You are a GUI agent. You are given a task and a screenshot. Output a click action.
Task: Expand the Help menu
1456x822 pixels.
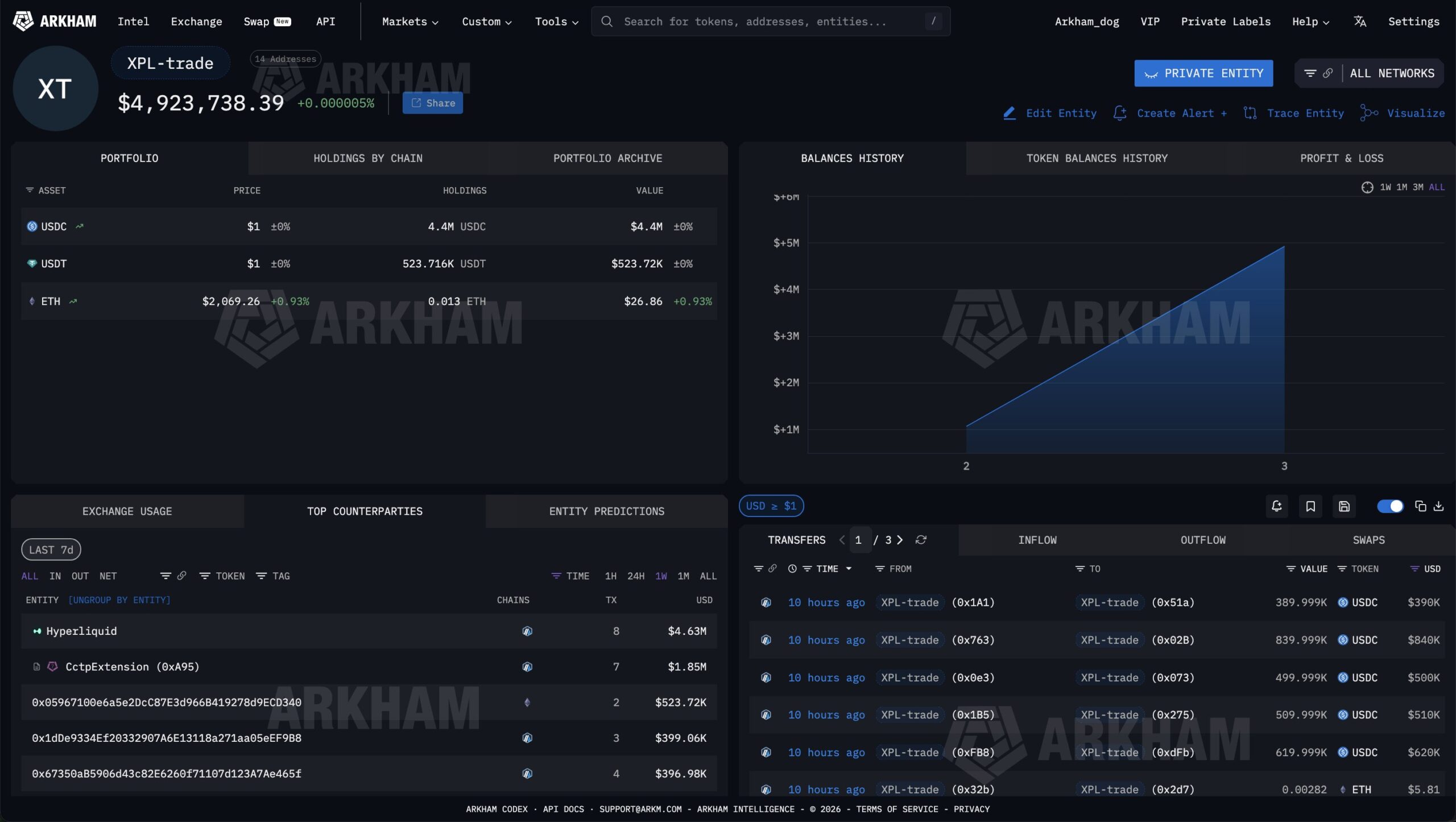coord(1309,21)
